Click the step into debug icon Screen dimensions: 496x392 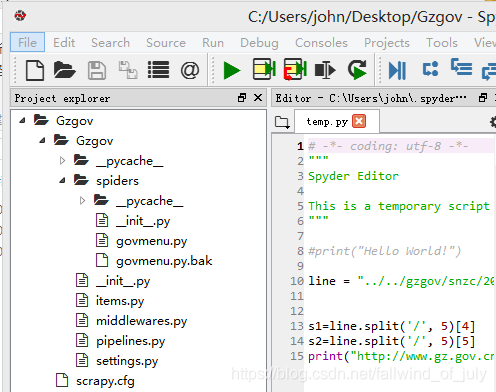(x=461, y=67)
